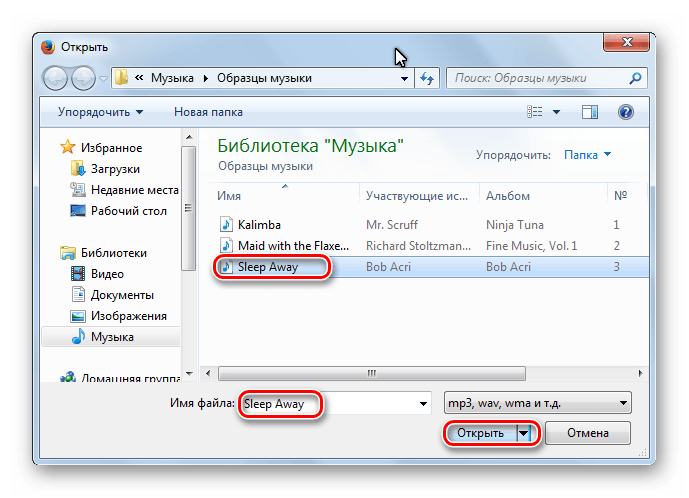Click the Sleep Away music file icon

click(226, 266)
